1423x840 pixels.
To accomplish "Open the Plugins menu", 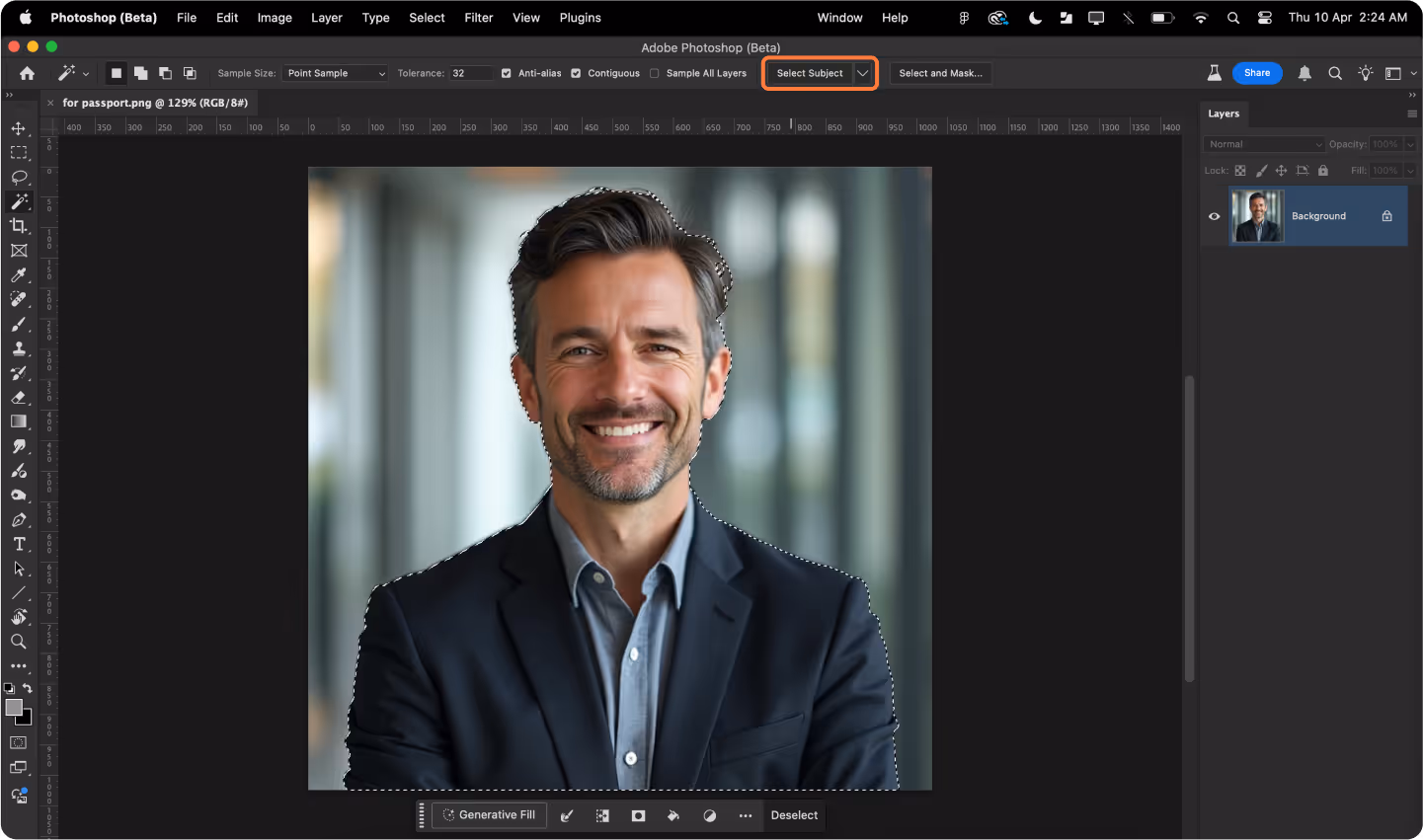I will point(581,18).
